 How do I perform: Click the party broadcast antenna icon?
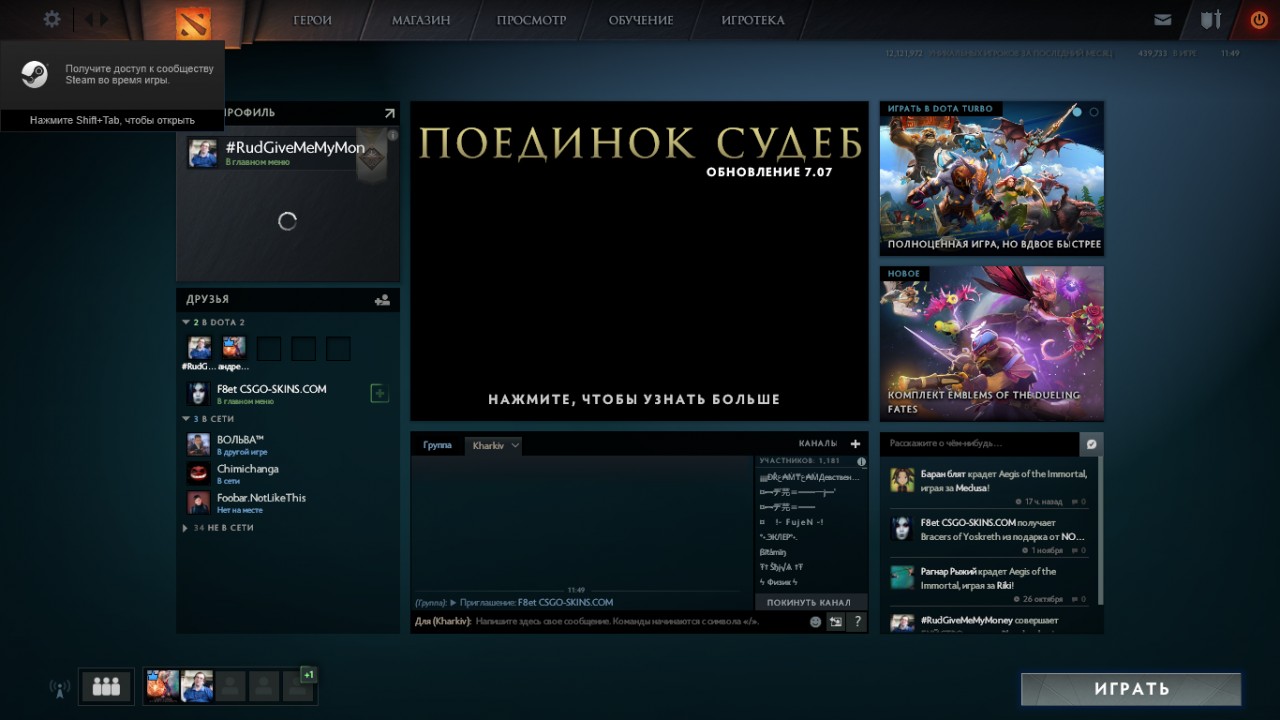59,688
